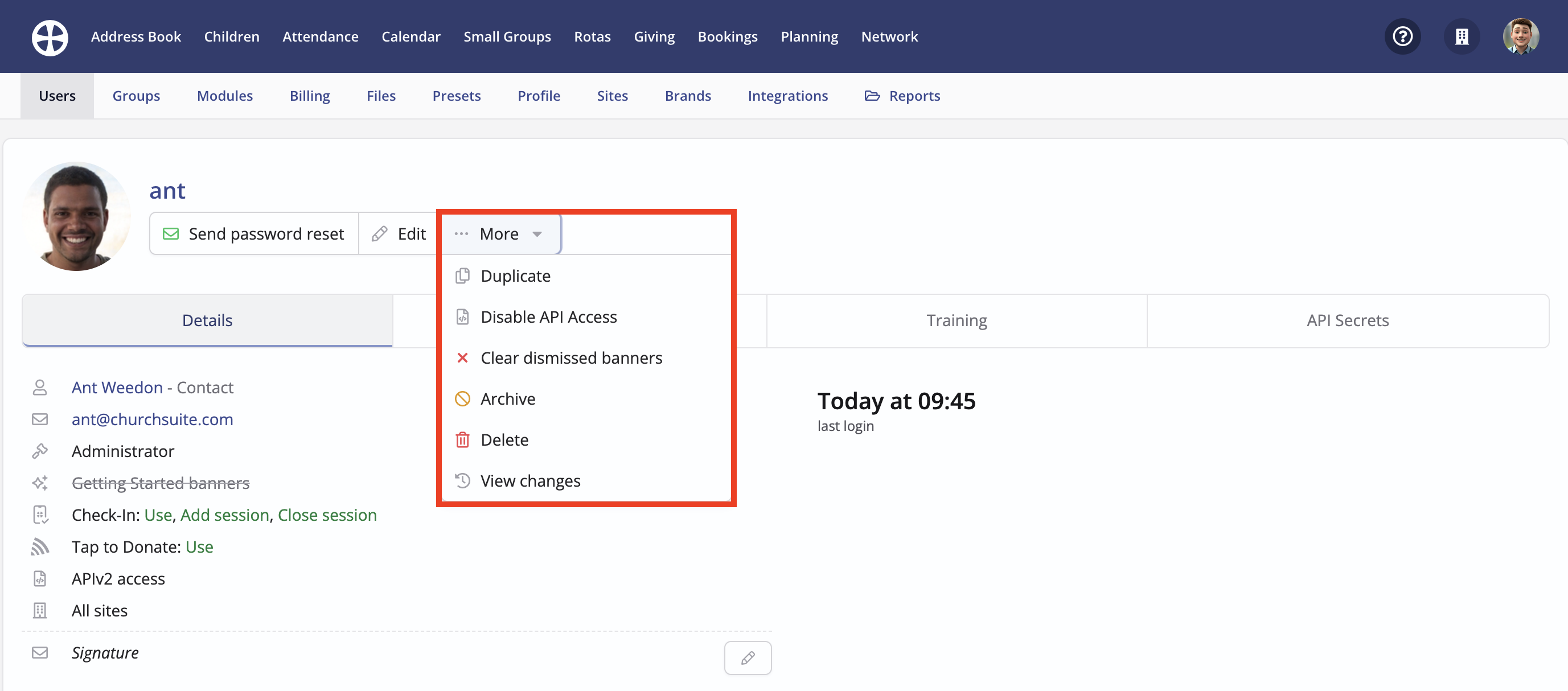The height and width of the screenshot is (691, 1568).
Task: Go to the Billing tab
Action: click(x=310, y=96)
